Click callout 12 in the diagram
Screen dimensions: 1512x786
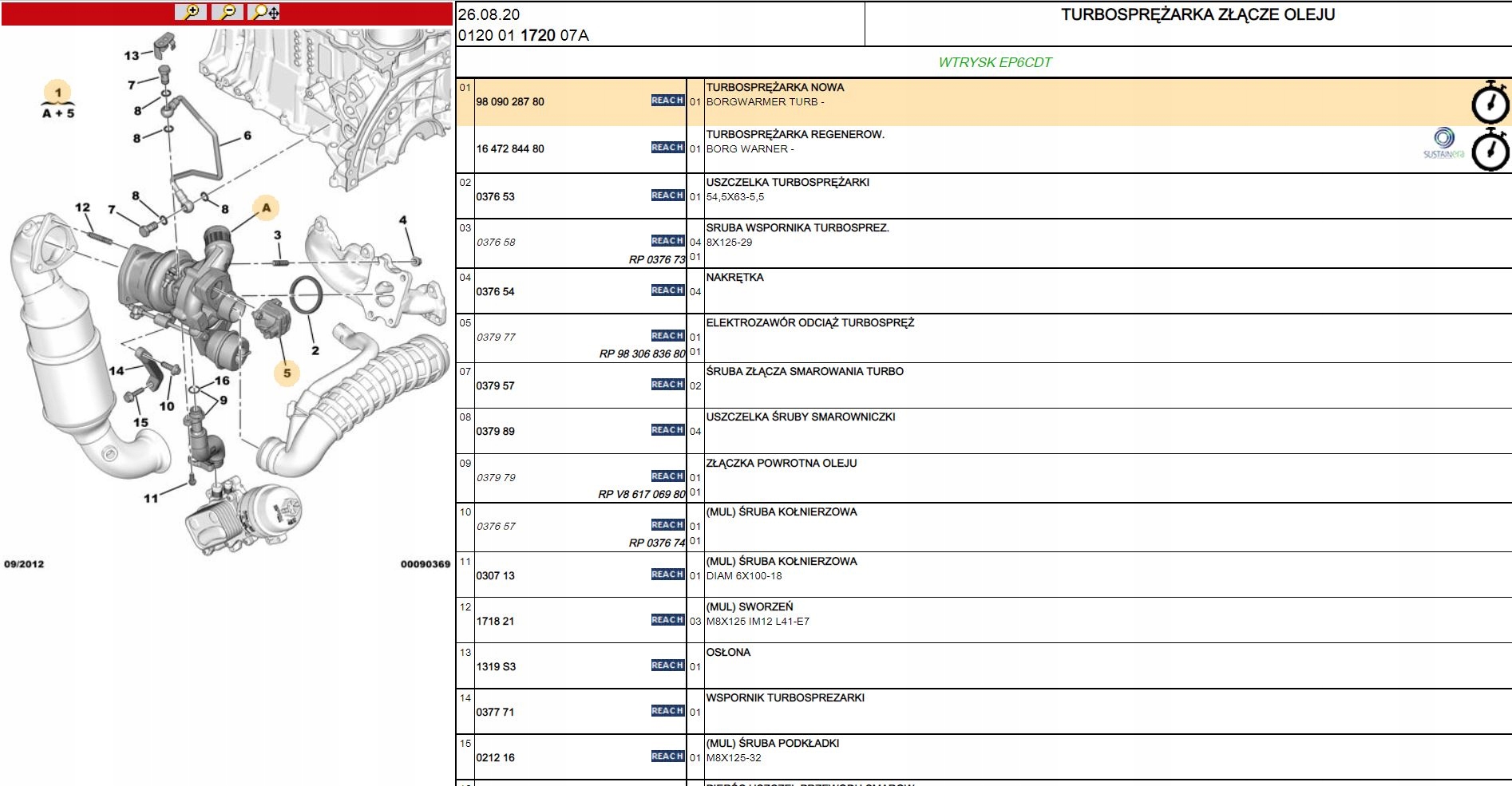point(83,207)
